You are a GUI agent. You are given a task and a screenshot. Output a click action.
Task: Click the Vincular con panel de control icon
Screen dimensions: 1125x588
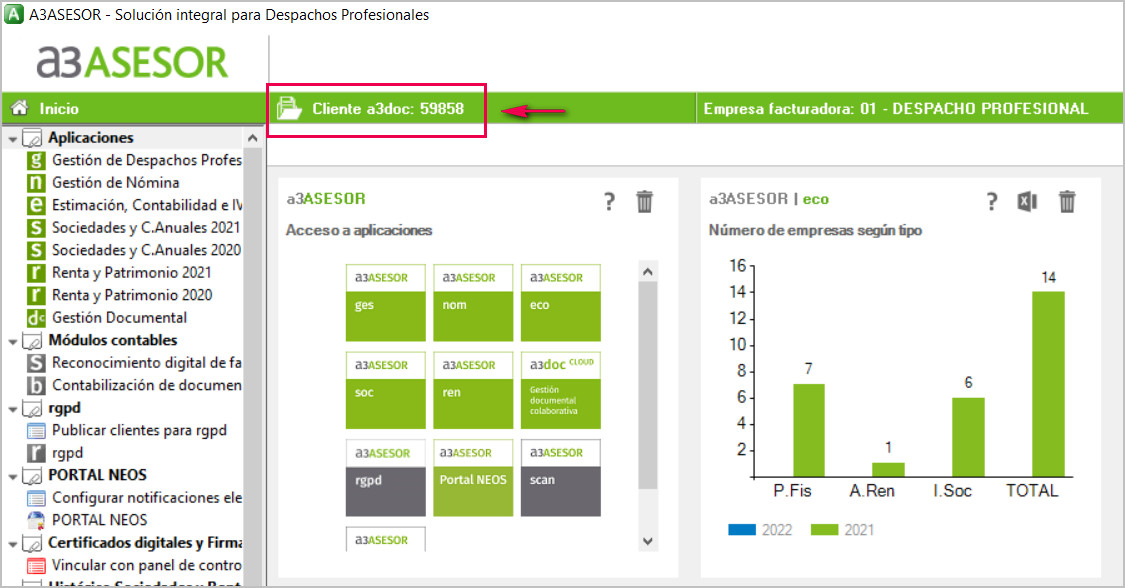[36, 565]
